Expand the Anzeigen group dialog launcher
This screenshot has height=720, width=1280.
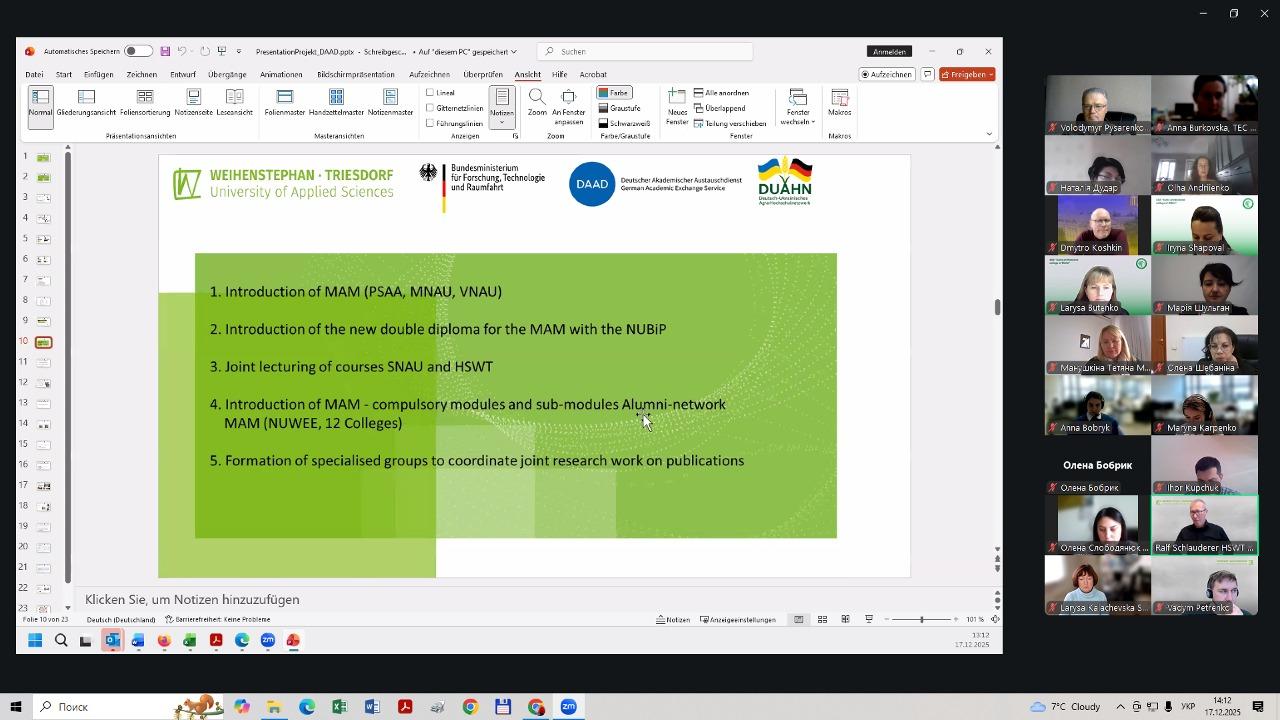[516, 136]
